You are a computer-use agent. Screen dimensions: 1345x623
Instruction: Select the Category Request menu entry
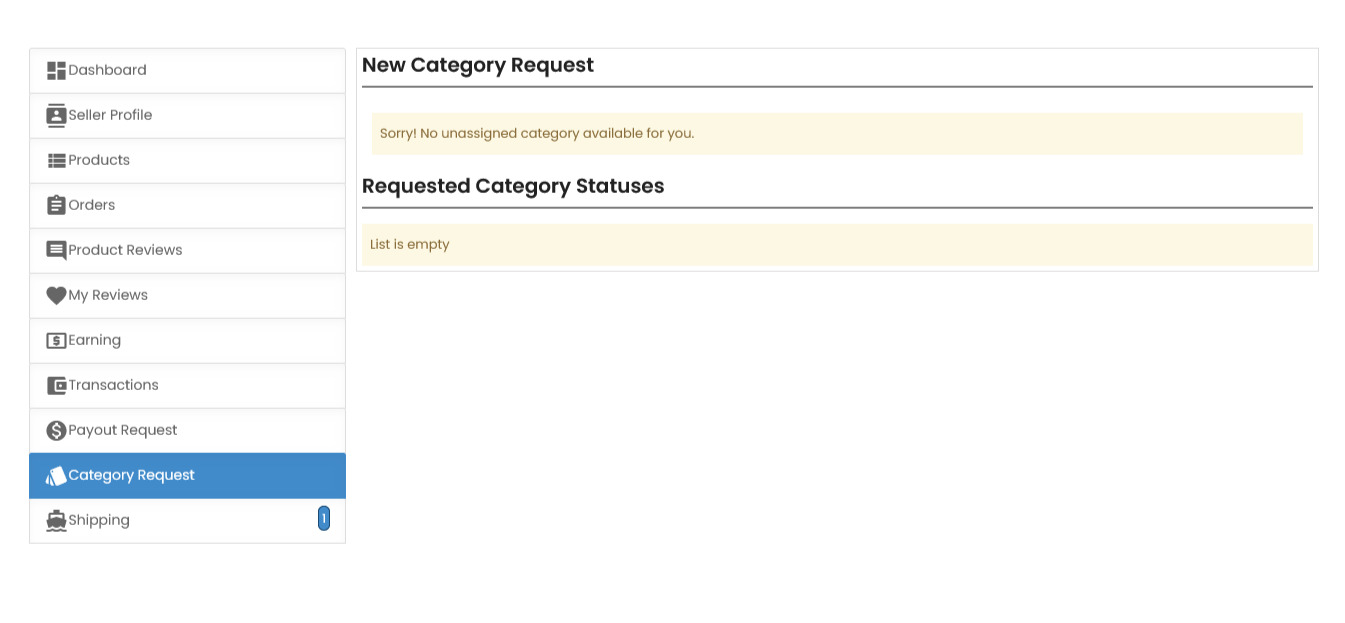tap(131, 476)
